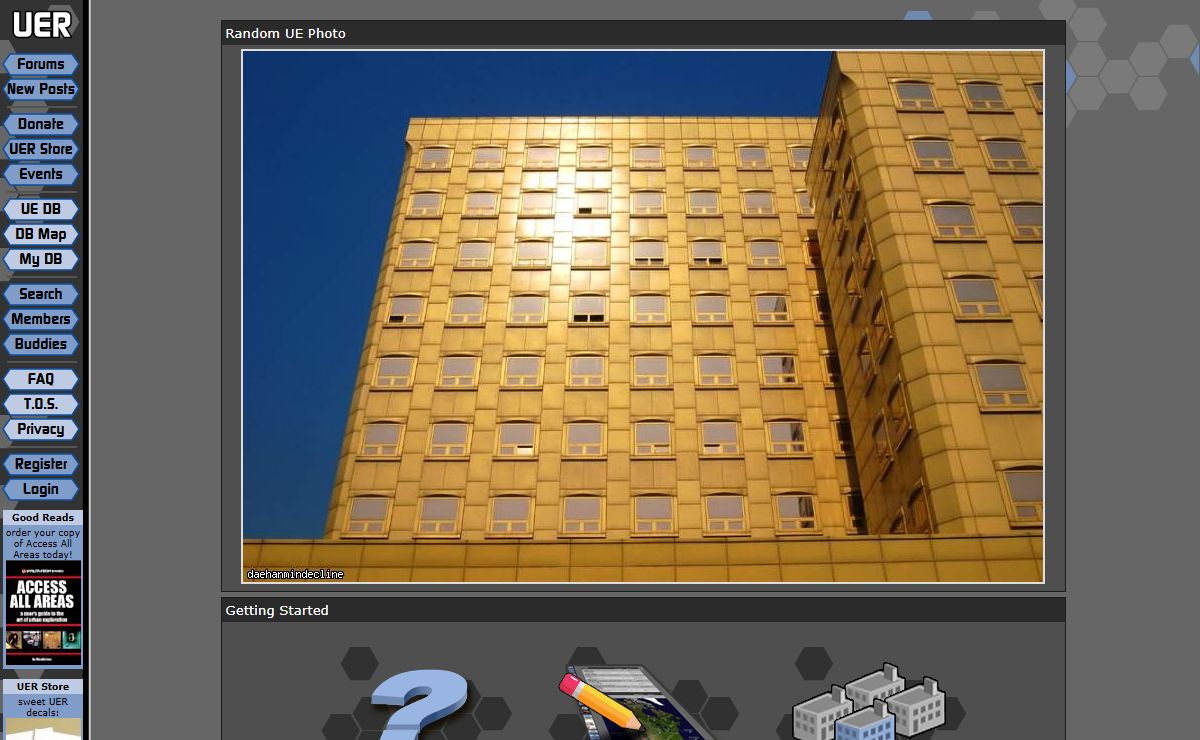Read the FAQ page
The image size is (1200, 740).
41,379
